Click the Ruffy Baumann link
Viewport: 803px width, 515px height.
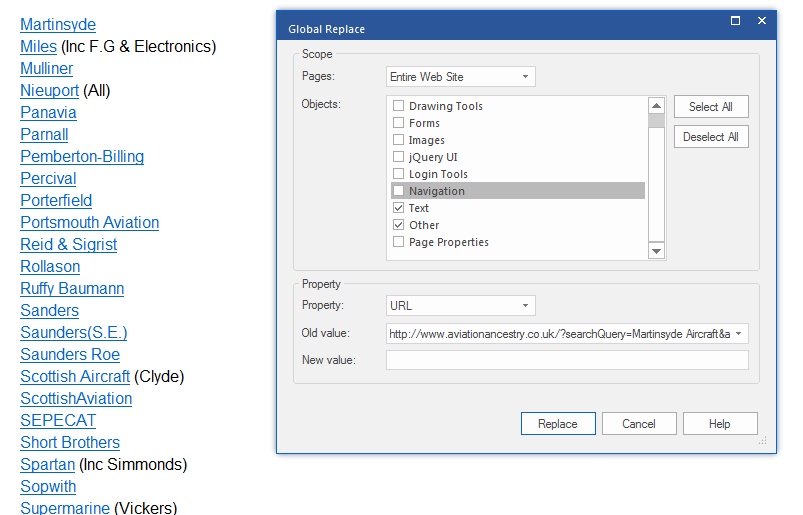(x=72, y=289)
